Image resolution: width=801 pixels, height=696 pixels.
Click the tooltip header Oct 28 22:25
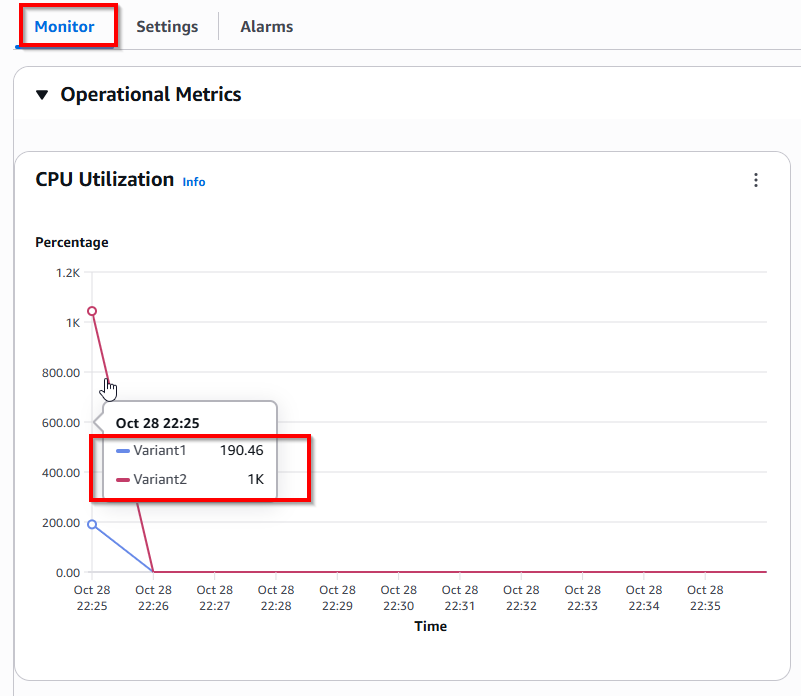(158, 423)
